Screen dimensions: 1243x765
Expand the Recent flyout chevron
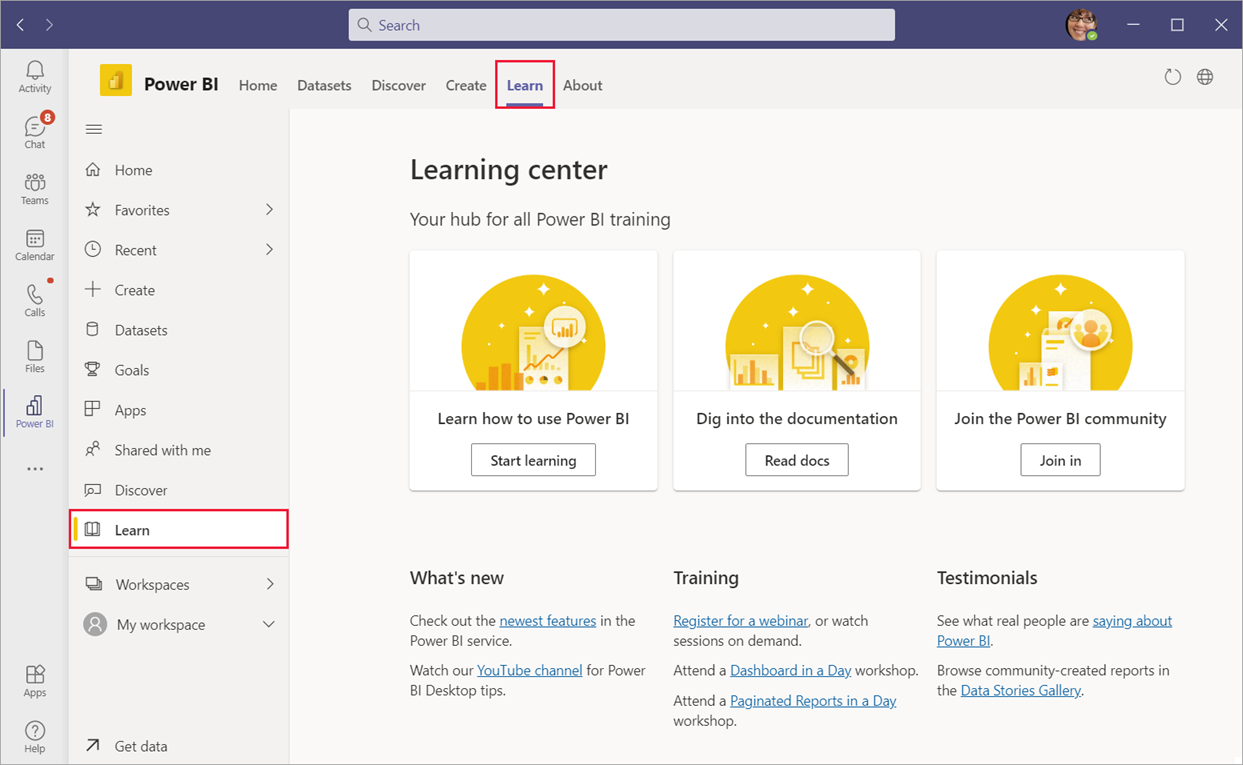point(269,250)
